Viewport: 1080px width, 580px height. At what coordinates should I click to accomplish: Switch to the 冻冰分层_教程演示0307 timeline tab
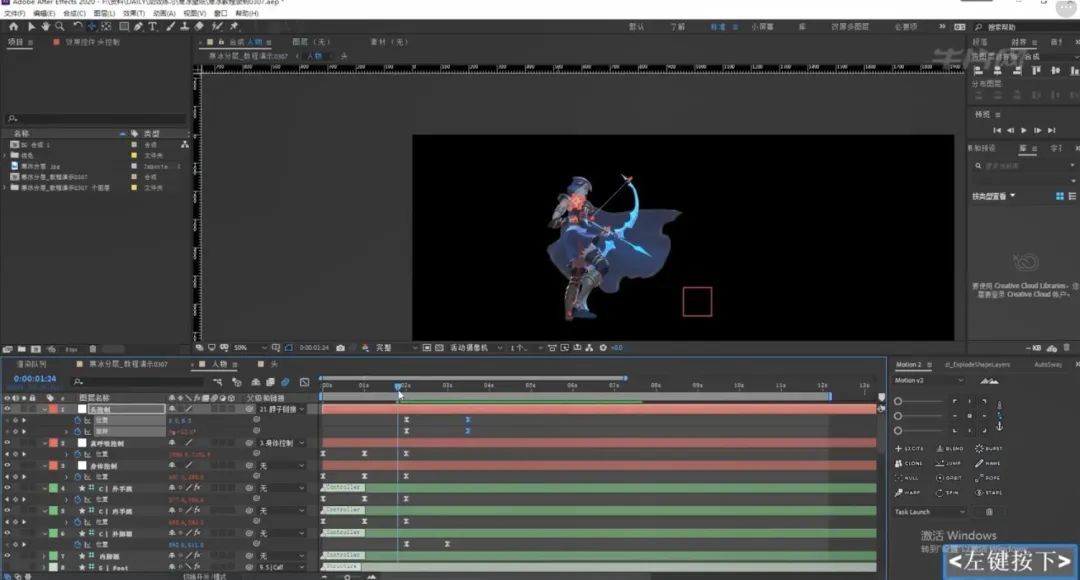coord(128,365)
